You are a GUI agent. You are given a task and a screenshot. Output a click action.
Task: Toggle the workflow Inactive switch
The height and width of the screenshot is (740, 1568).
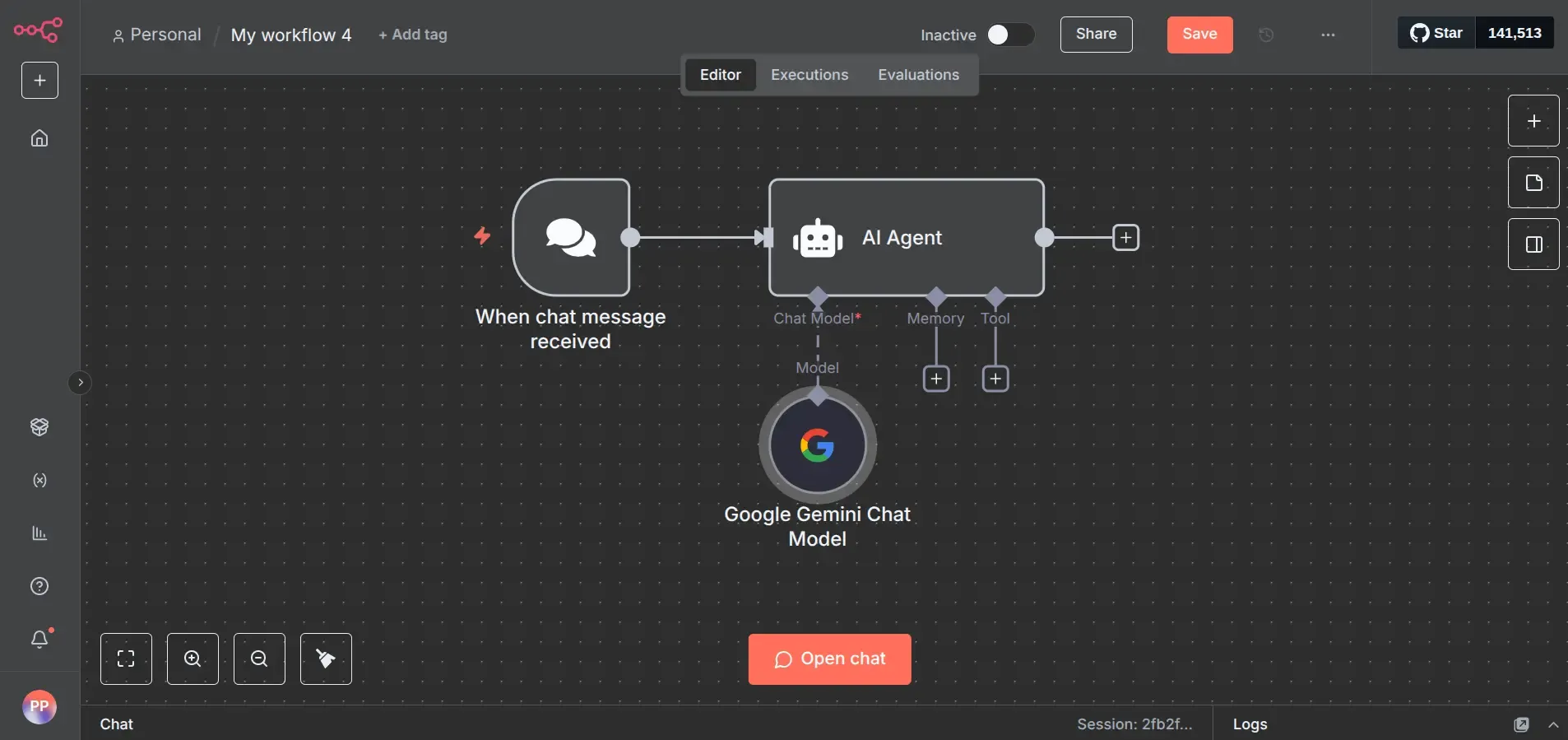coord(1009,35)
